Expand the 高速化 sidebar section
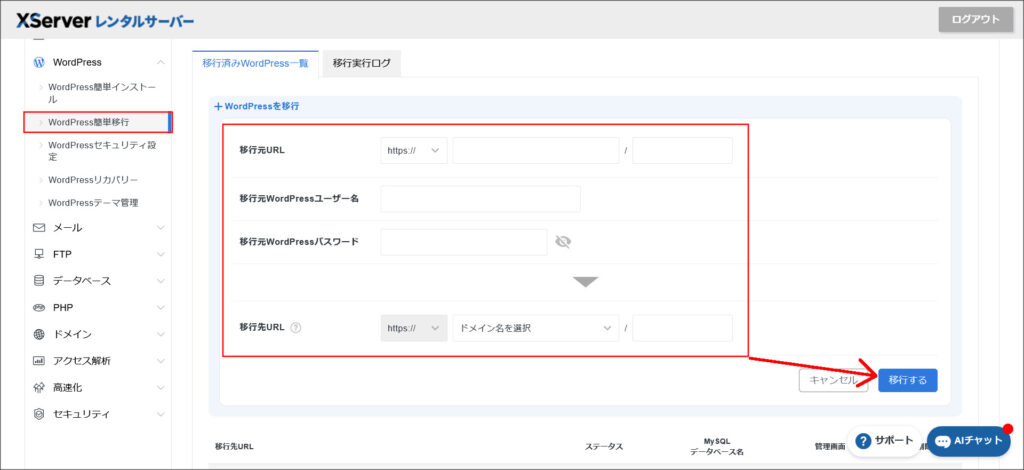 coord(161,388)
